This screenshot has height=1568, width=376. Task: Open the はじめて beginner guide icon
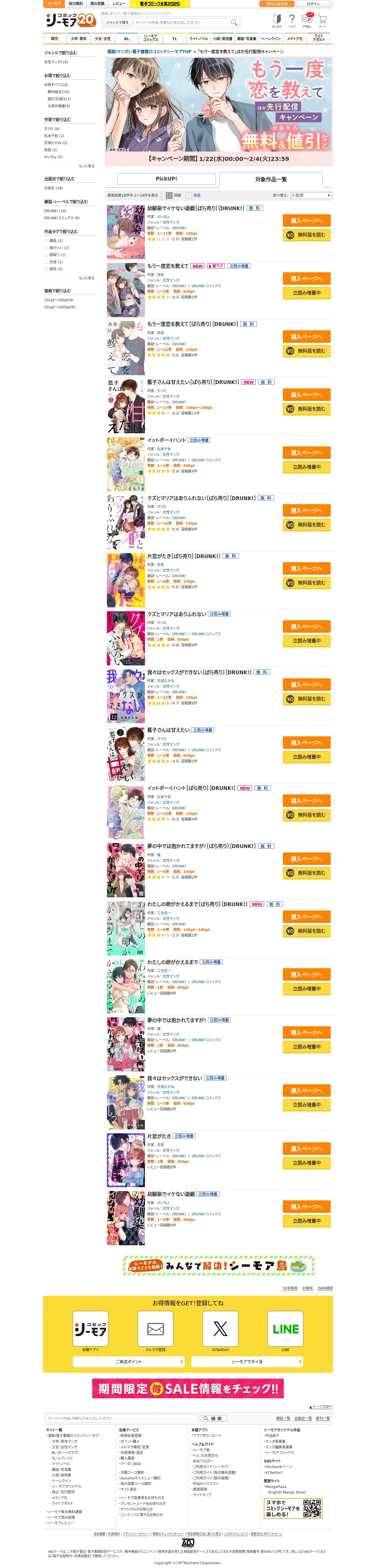click(277, 21)
